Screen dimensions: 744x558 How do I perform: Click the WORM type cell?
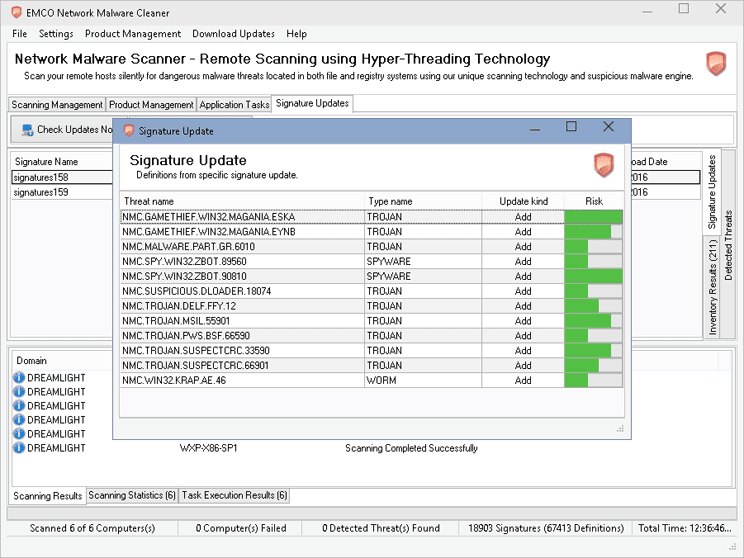tap(423, 381)
